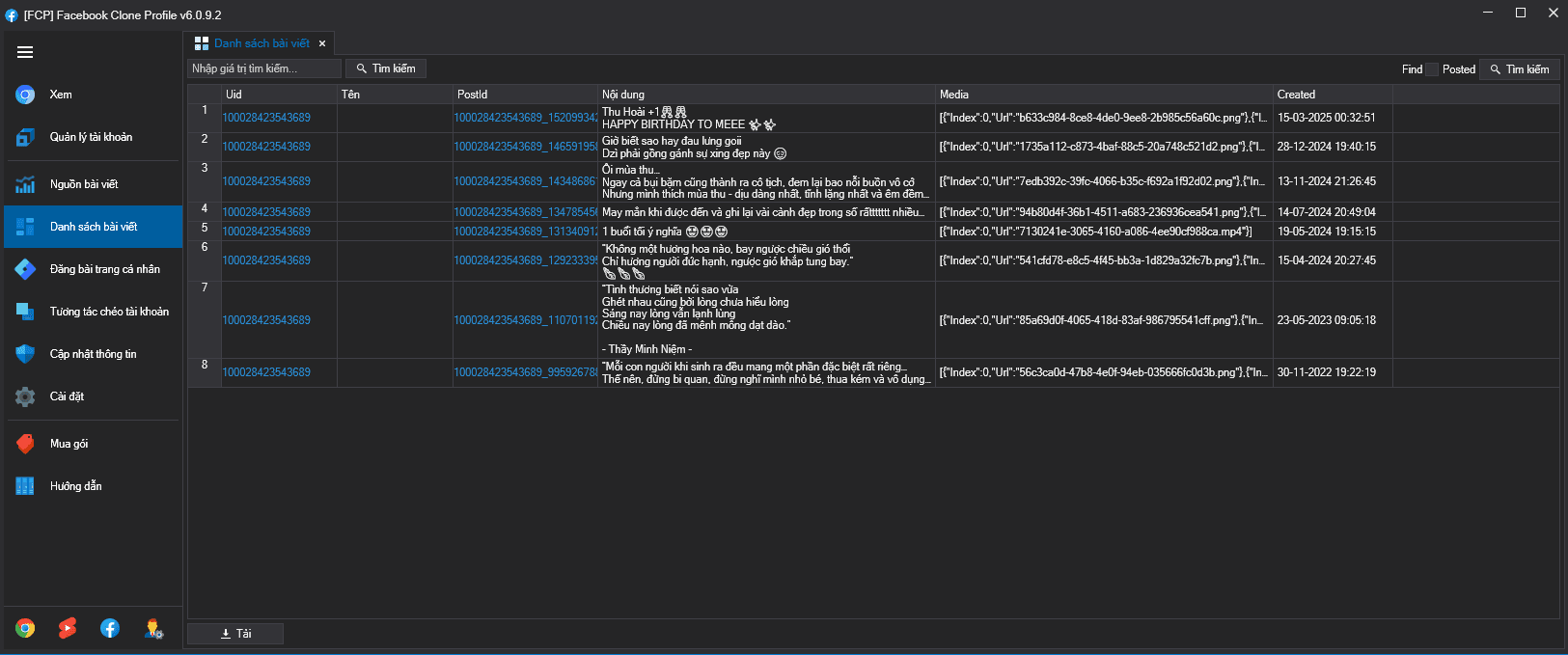Click the Tên column header
Viewport: 1568px width, 655px height.
tap(395, 95)
